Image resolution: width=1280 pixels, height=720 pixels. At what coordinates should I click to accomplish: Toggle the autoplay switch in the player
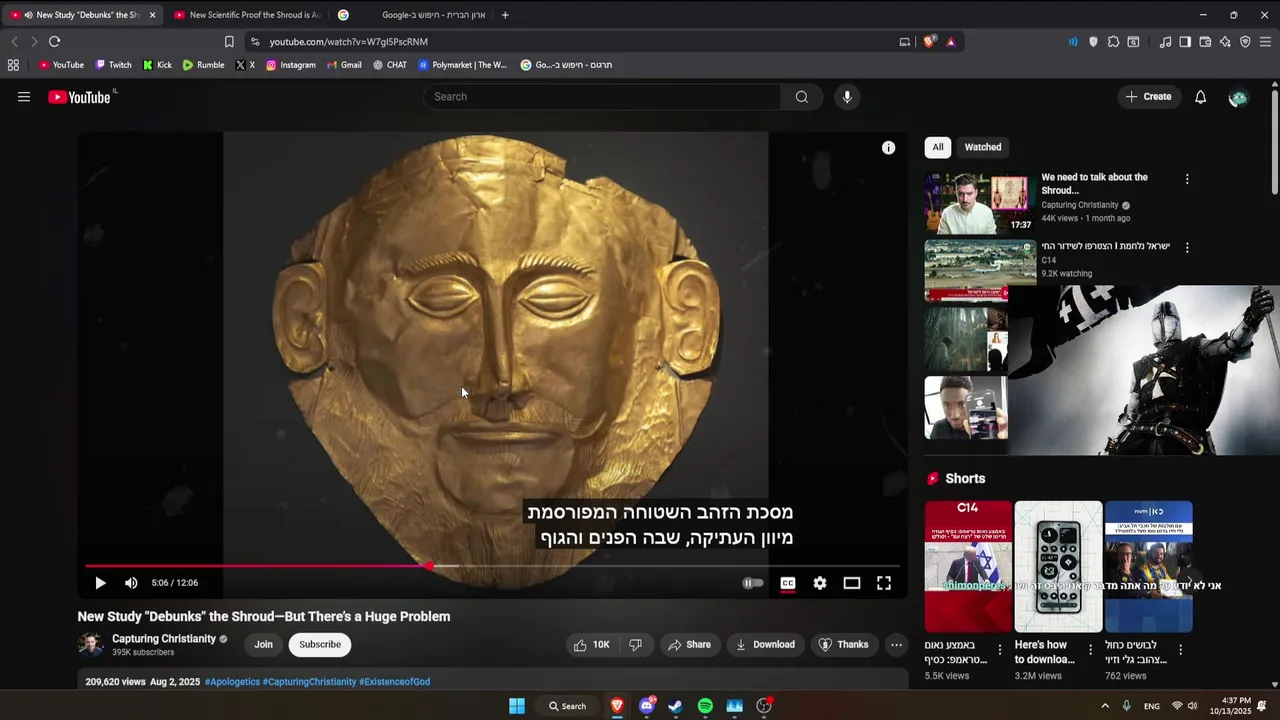tap(753, 583)
